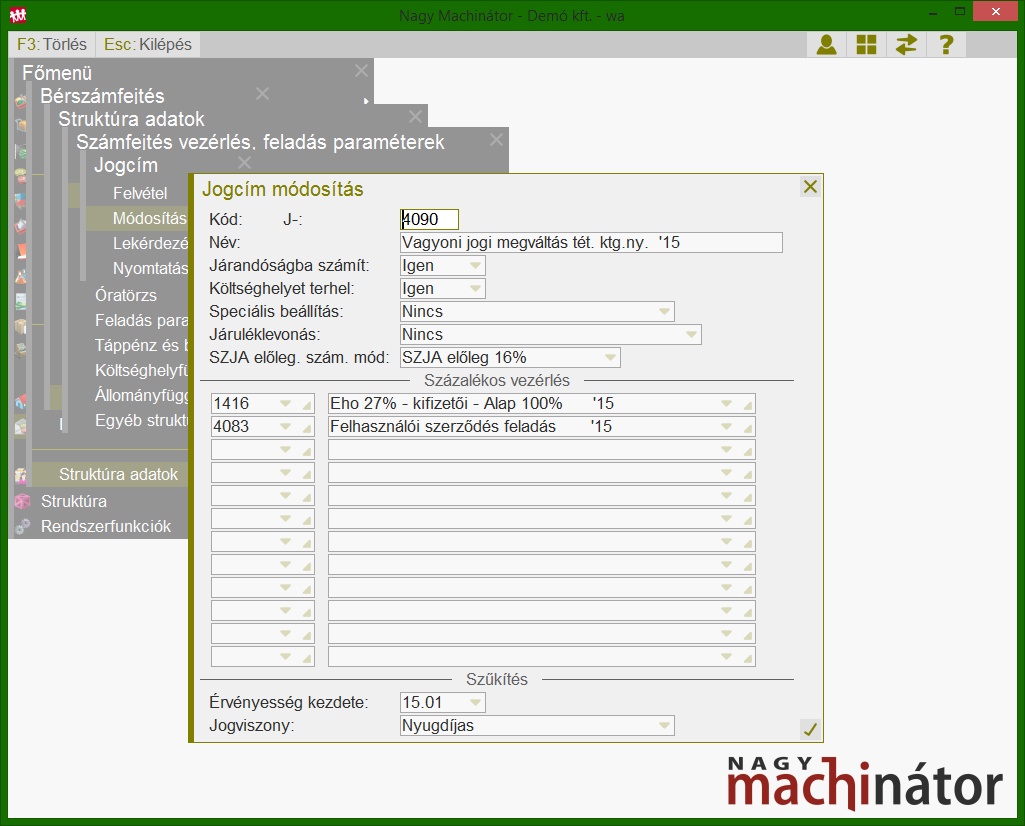The image size is (1025, 826).
Task: Expand the Költséghelyet terhel dropdown
Action: pos(475,289)
